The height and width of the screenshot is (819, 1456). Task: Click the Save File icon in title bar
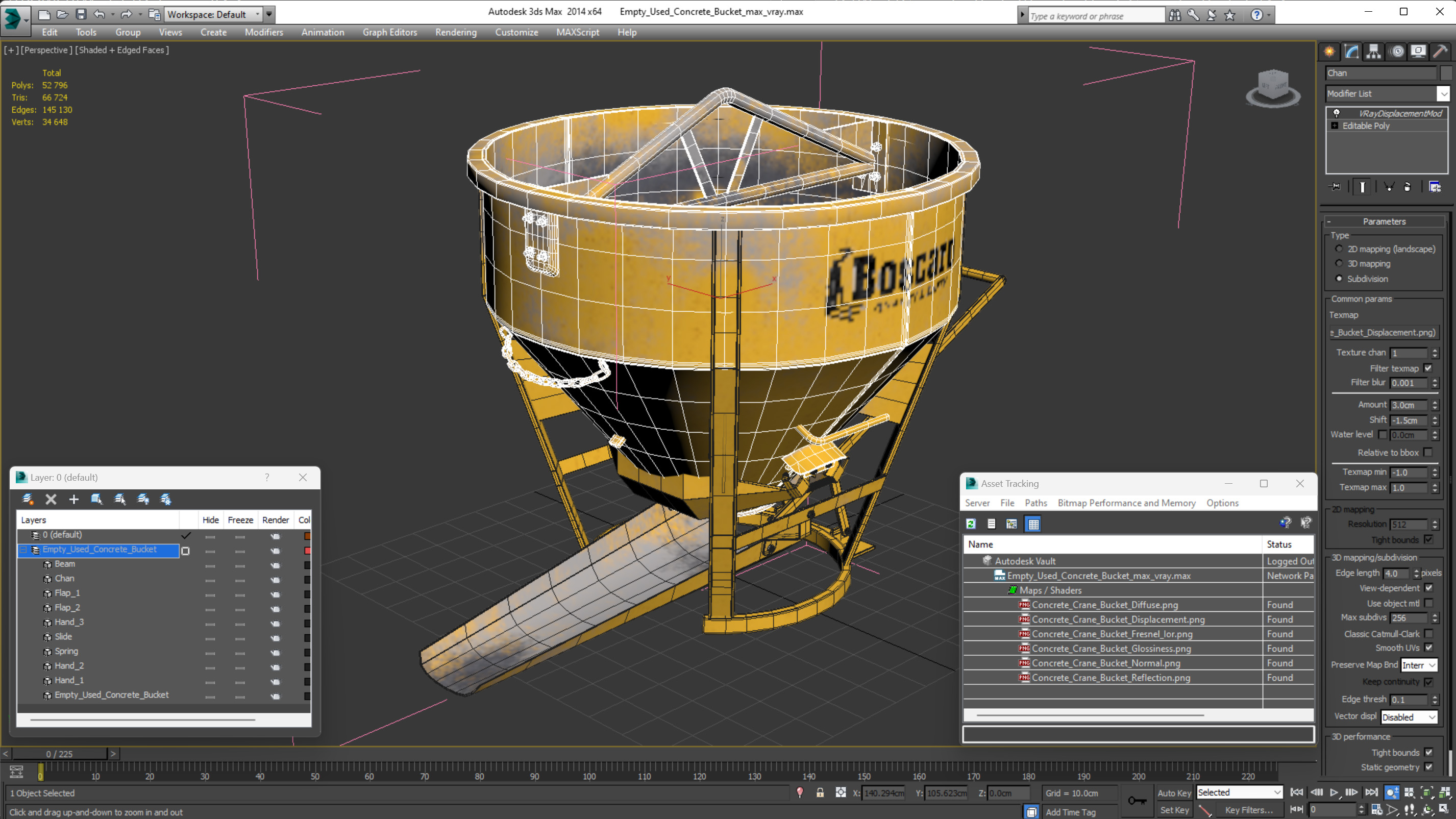tap(81, 14)
